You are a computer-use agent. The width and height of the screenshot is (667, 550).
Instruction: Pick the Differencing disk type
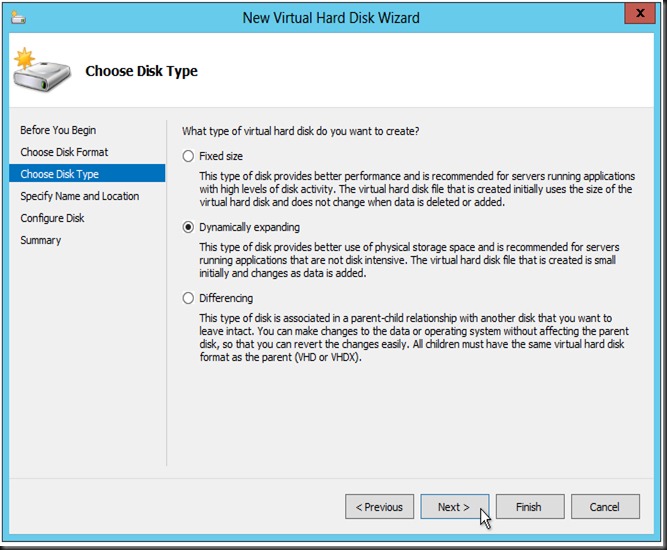[x=188, y=298]
